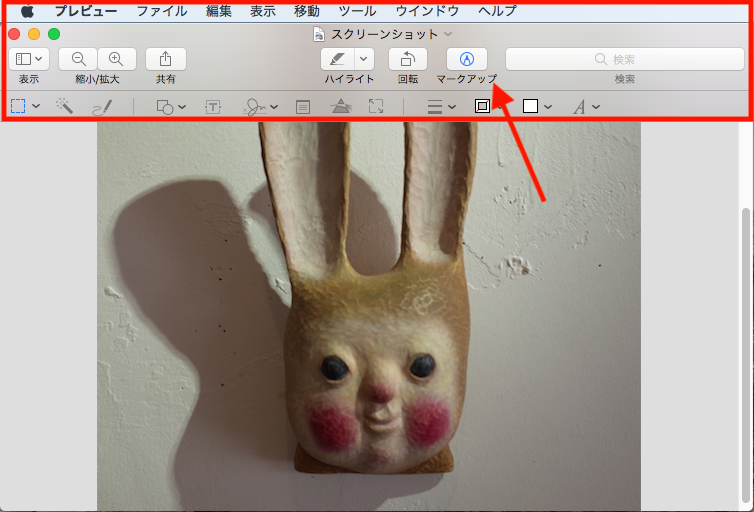Select the Sketch pen drawing tool
This screenshot has width=754, height=512.
coord(102,106)
